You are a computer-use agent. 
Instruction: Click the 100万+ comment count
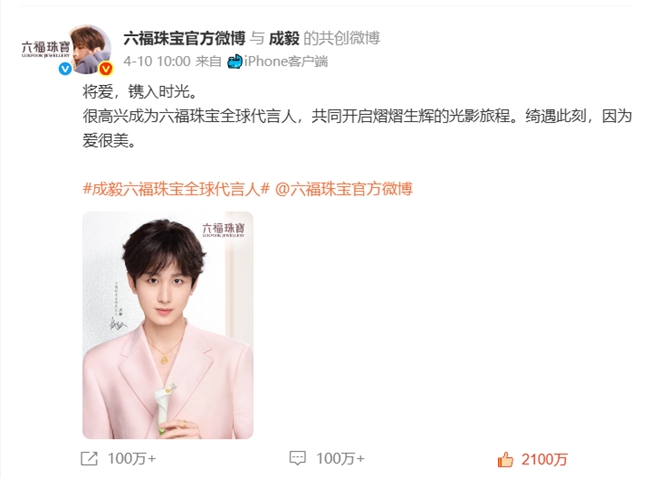340,459
